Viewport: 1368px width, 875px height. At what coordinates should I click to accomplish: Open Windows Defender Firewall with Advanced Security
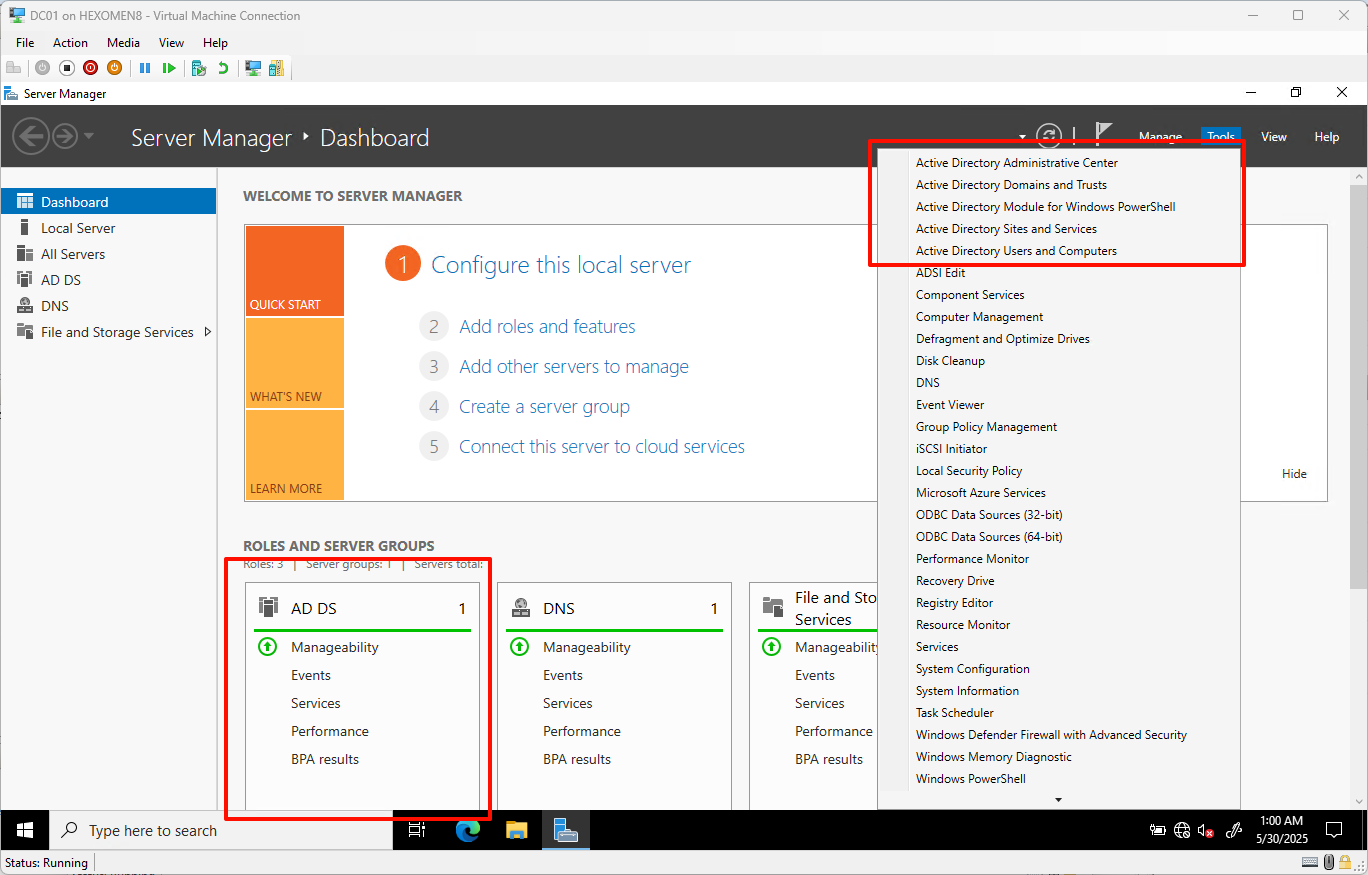1051,735
